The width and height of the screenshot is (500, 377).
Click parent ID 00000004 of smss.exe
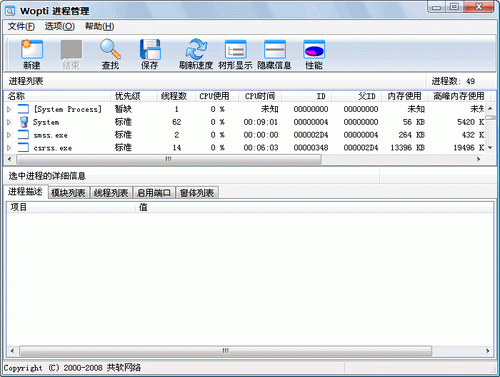(361, 135)
